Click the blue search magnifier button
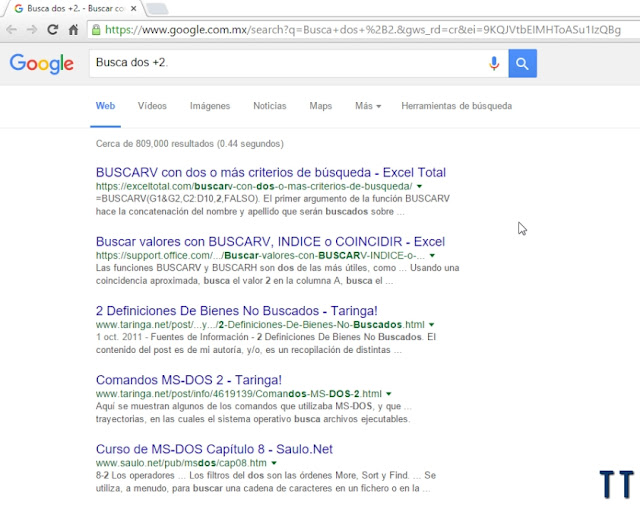 pos(522,63)
